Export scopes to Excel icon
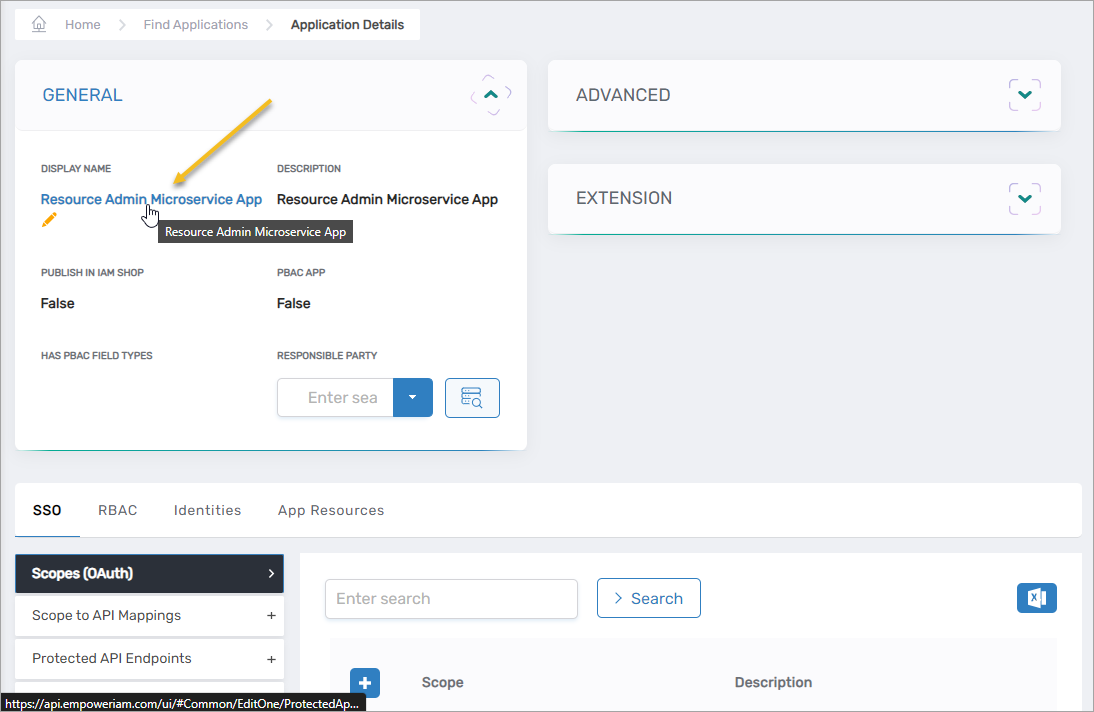Image resolution: width=1094 pixels, height=712 pixels. tap(1036, 598)
